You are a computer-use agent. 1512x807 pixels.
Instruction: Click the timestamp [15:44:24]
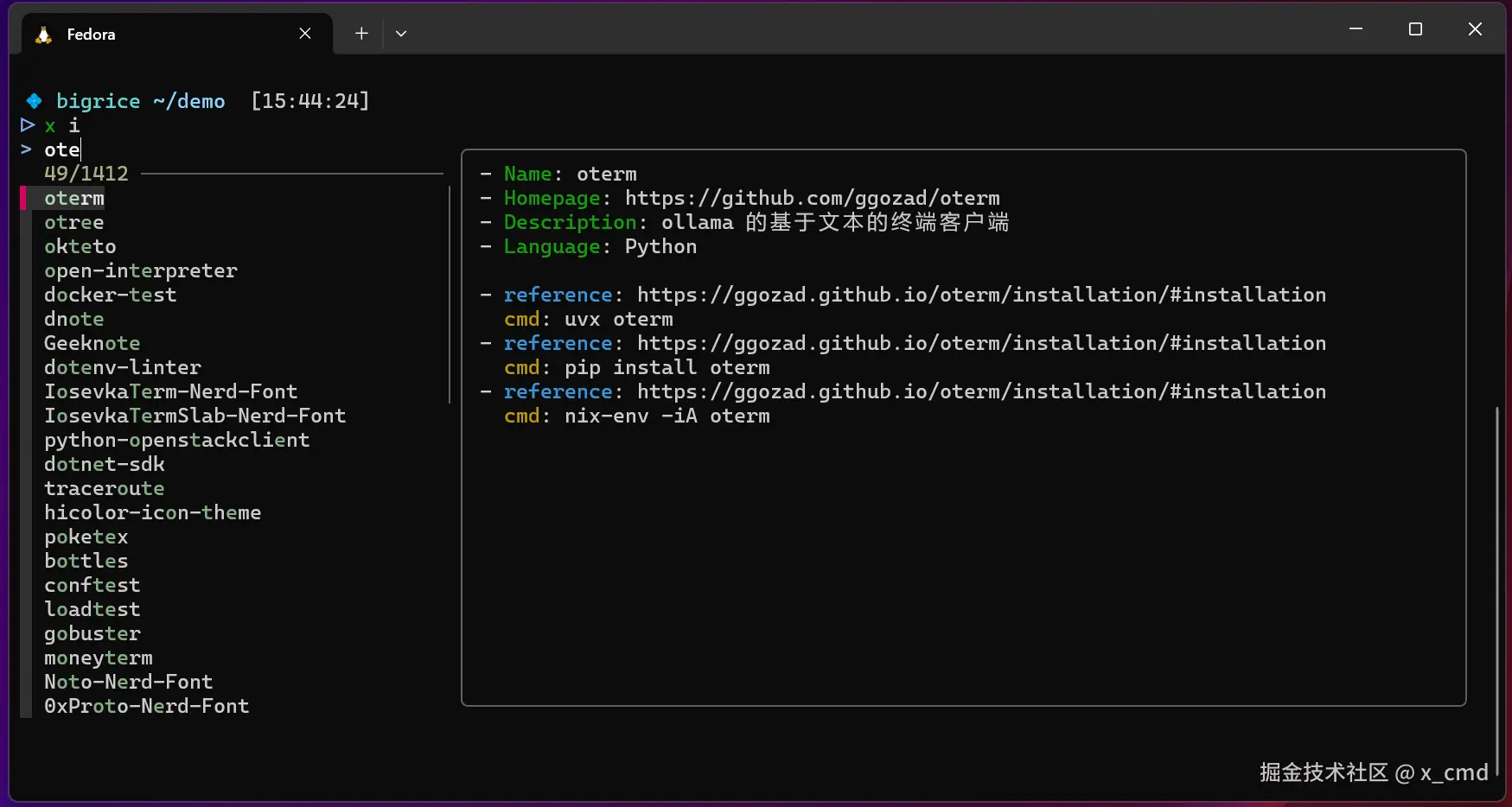click(x=310, y=101)
